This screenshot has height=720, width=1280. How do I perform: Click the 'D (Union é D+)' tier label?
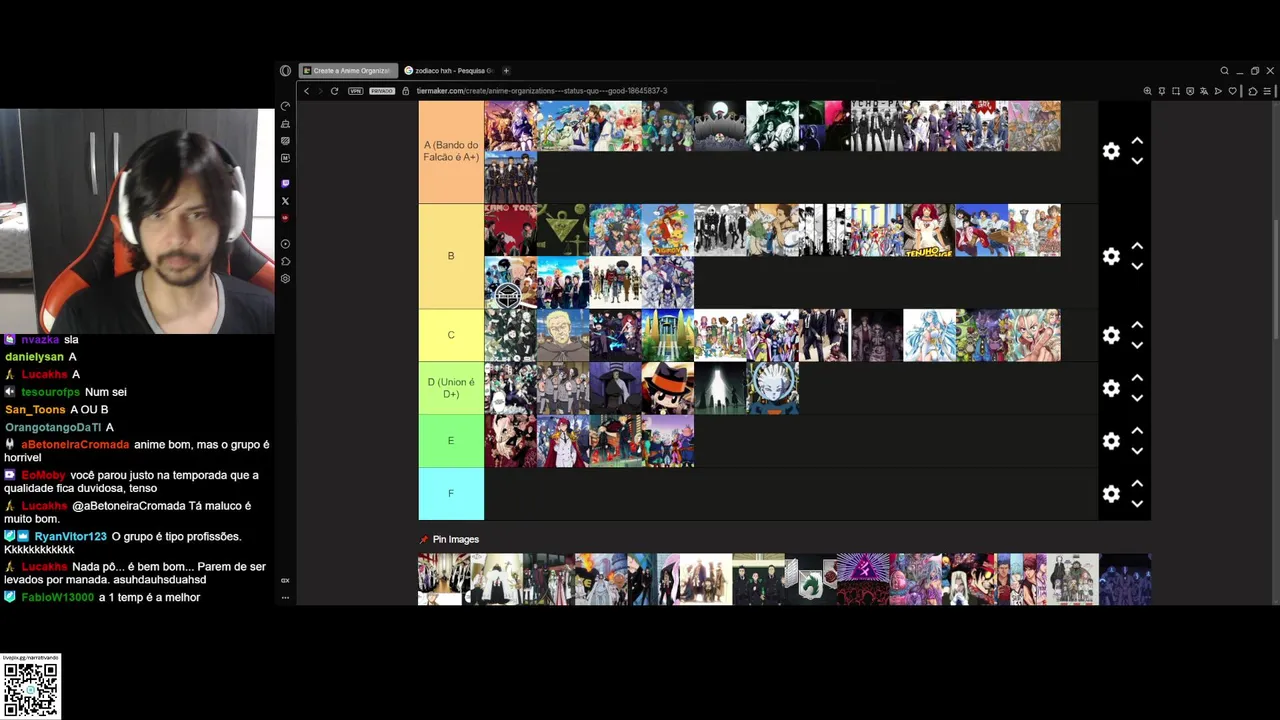click(x=451, y=388)
